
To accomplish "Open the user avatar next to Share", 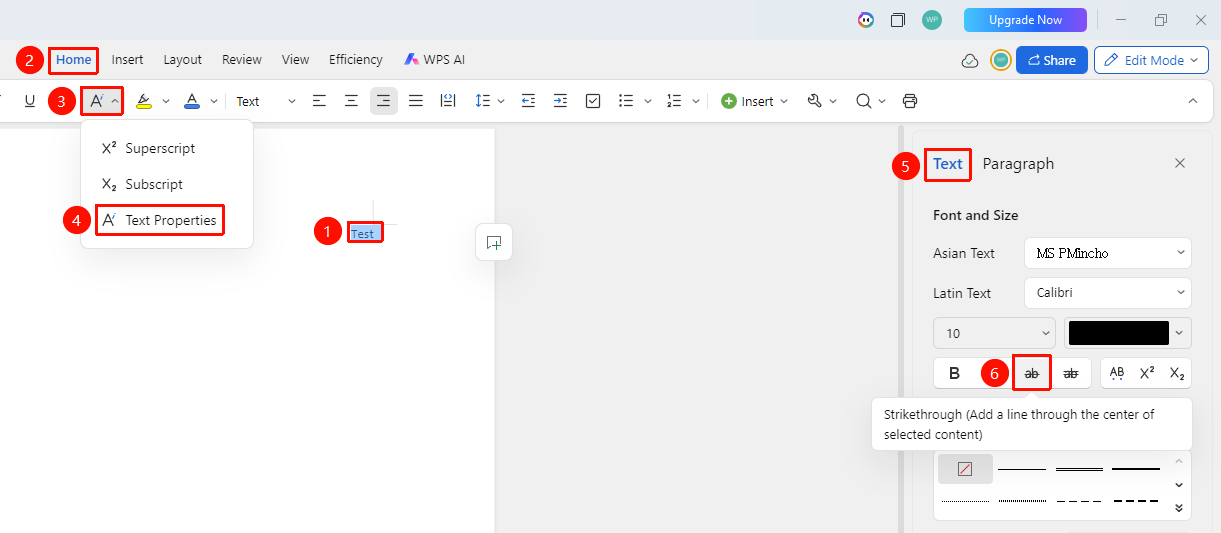I will click(x=1001, y=60).
